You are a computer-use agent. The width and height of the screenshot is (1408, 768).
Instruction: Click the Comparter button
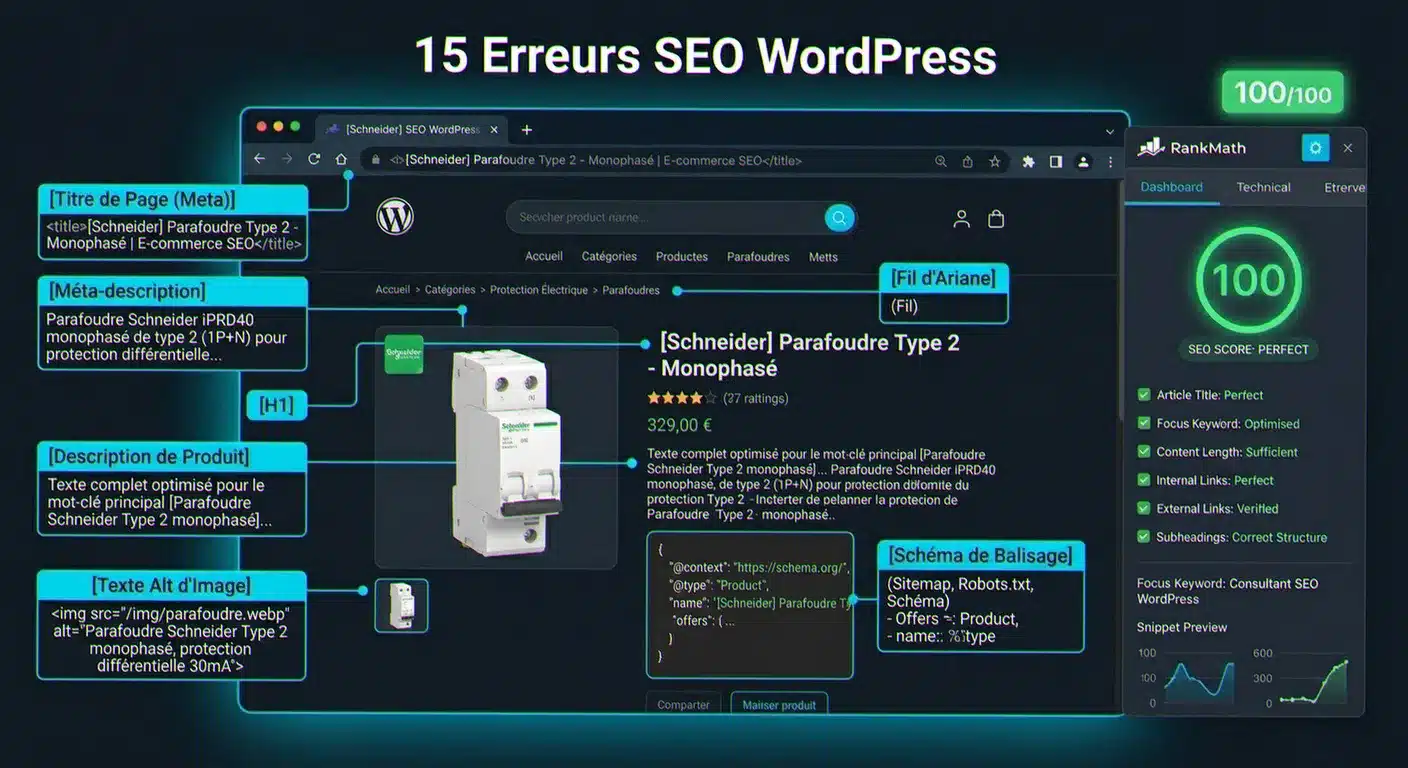point(684,704)
